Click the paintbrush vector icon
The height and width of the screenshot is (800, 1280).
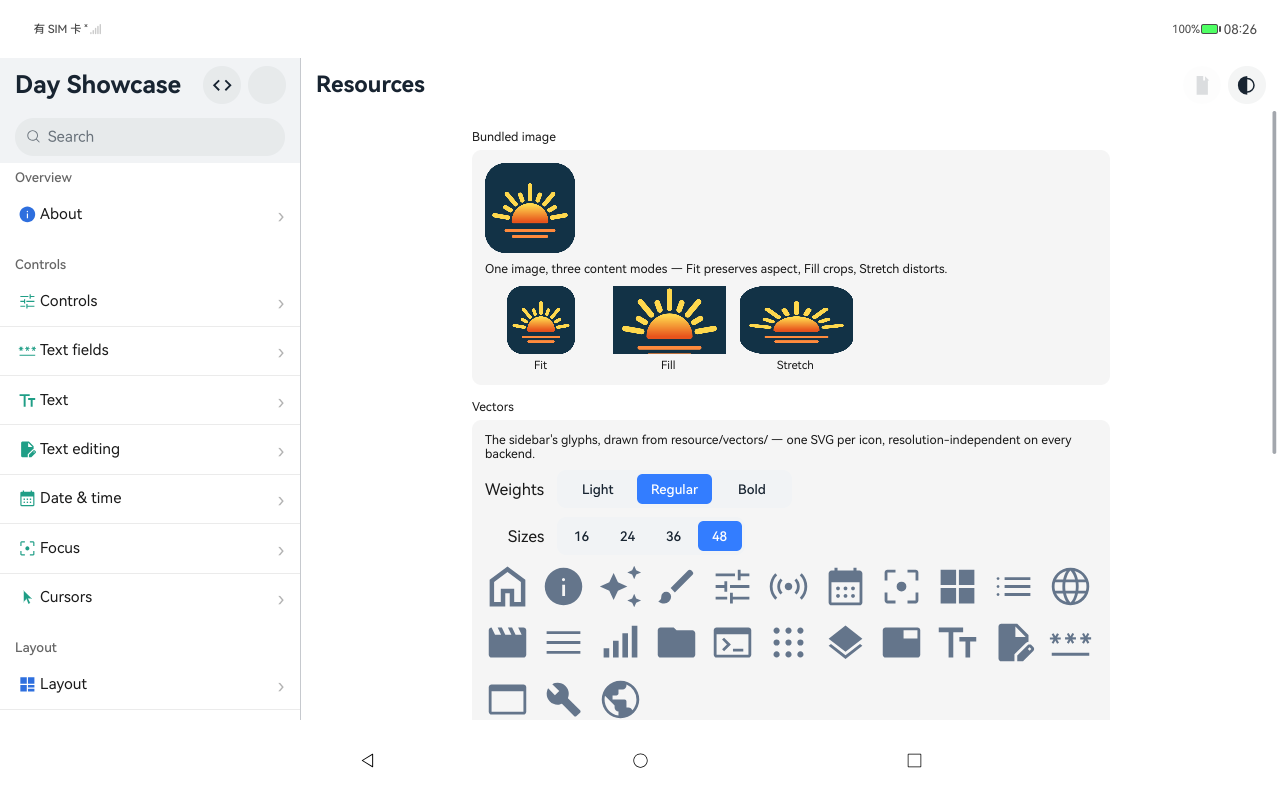coord(676,587)
